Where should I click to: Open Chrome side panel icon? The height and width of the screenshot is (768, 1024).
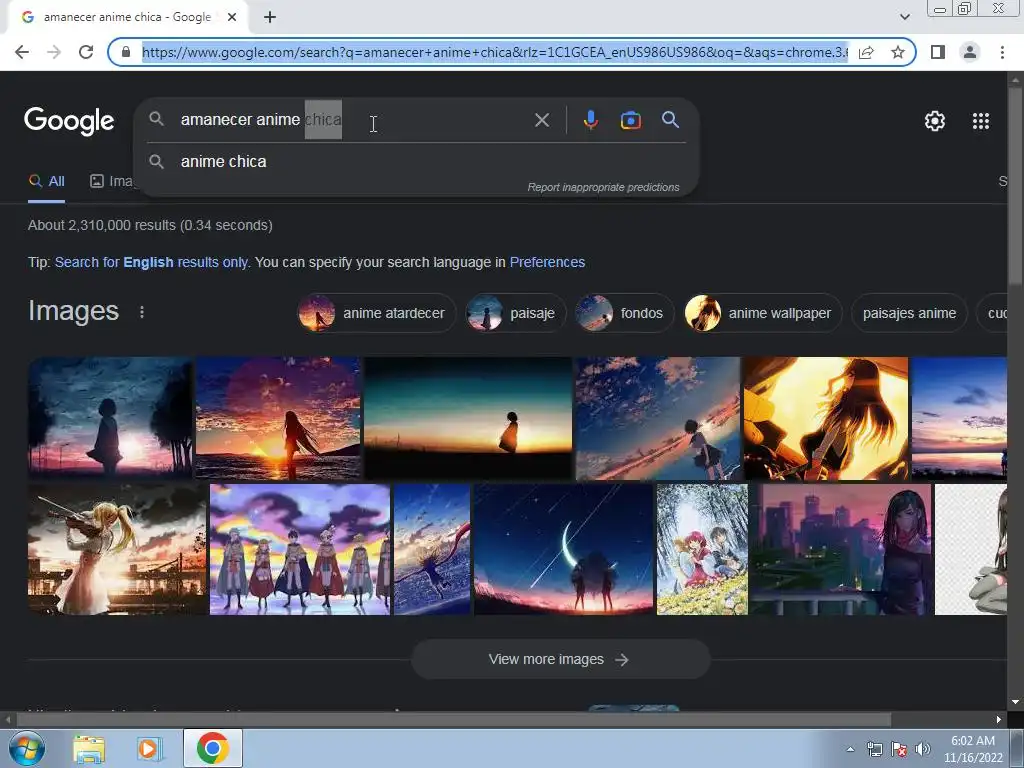(938, 52)
